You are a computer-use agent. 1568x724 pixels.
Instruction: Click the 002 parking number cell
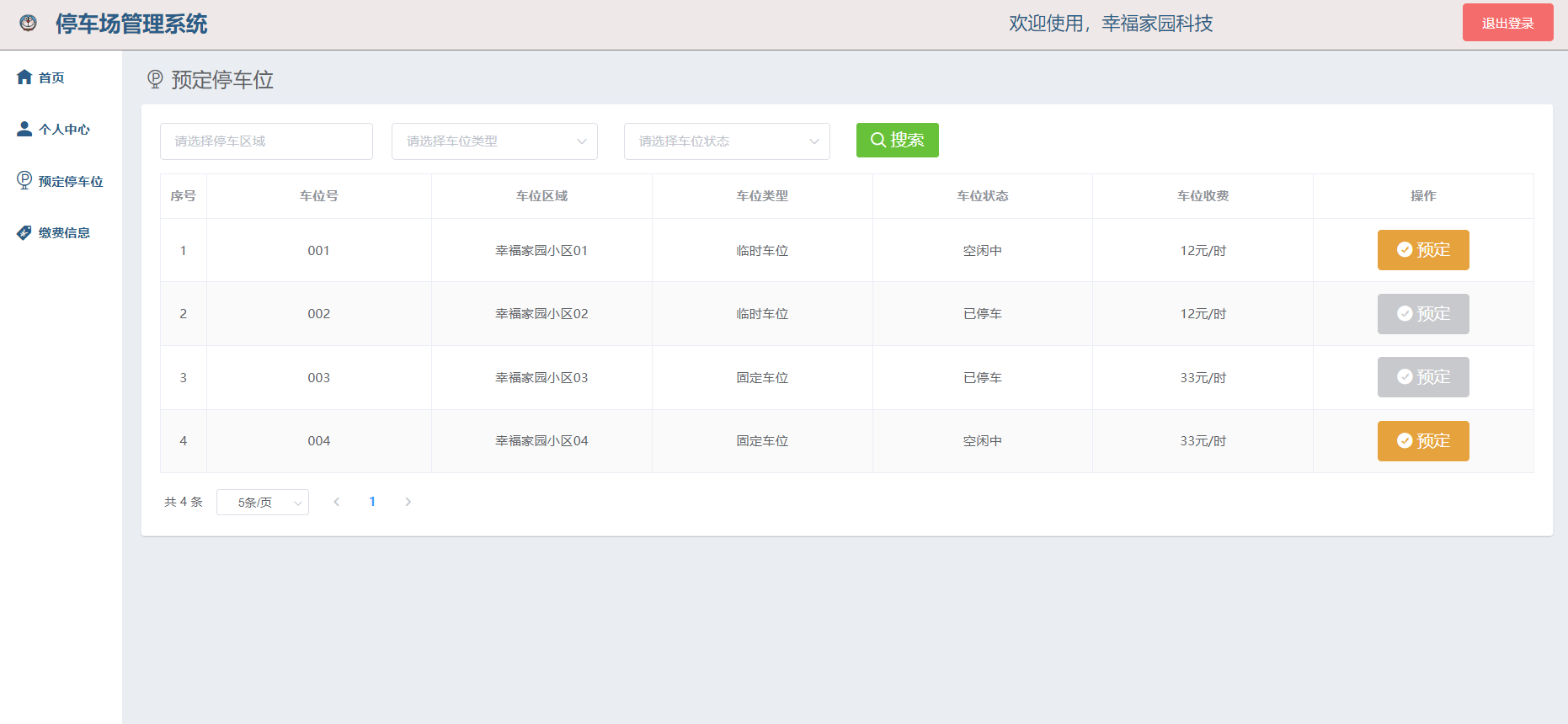point(319,314)
